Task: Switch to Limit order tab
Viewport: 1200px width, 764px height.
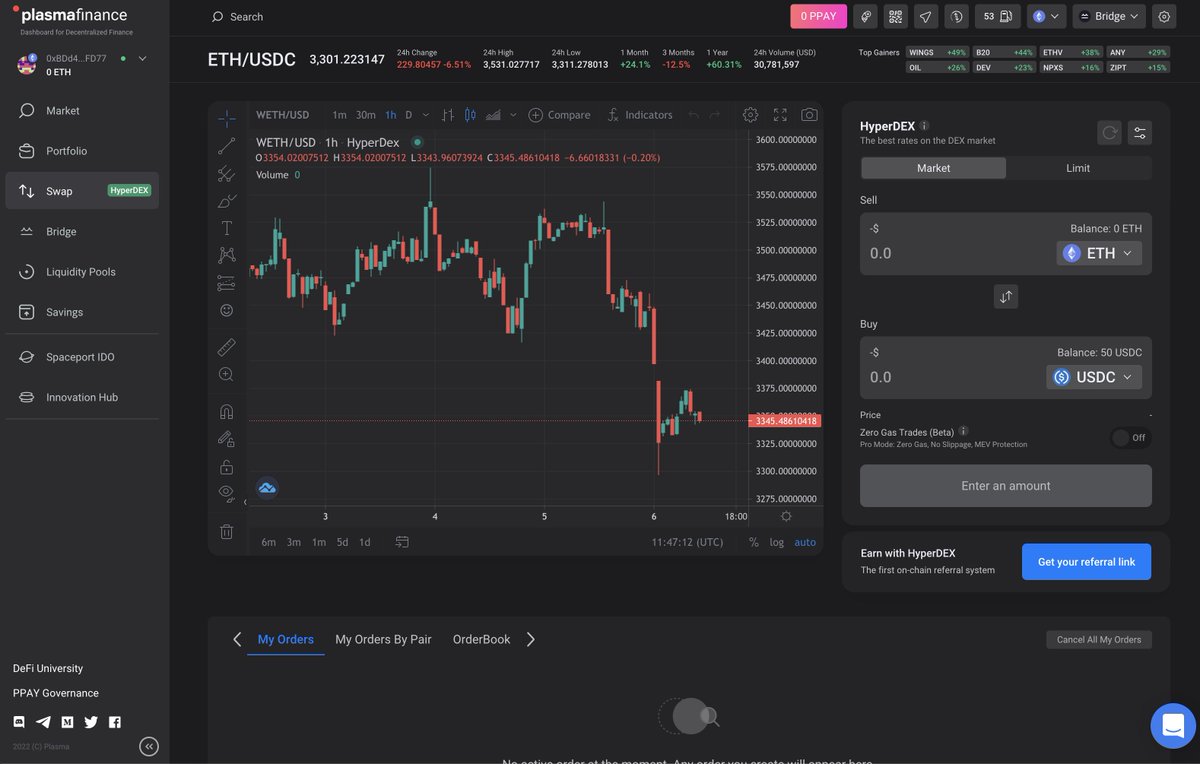Action: pos(1078,168)
